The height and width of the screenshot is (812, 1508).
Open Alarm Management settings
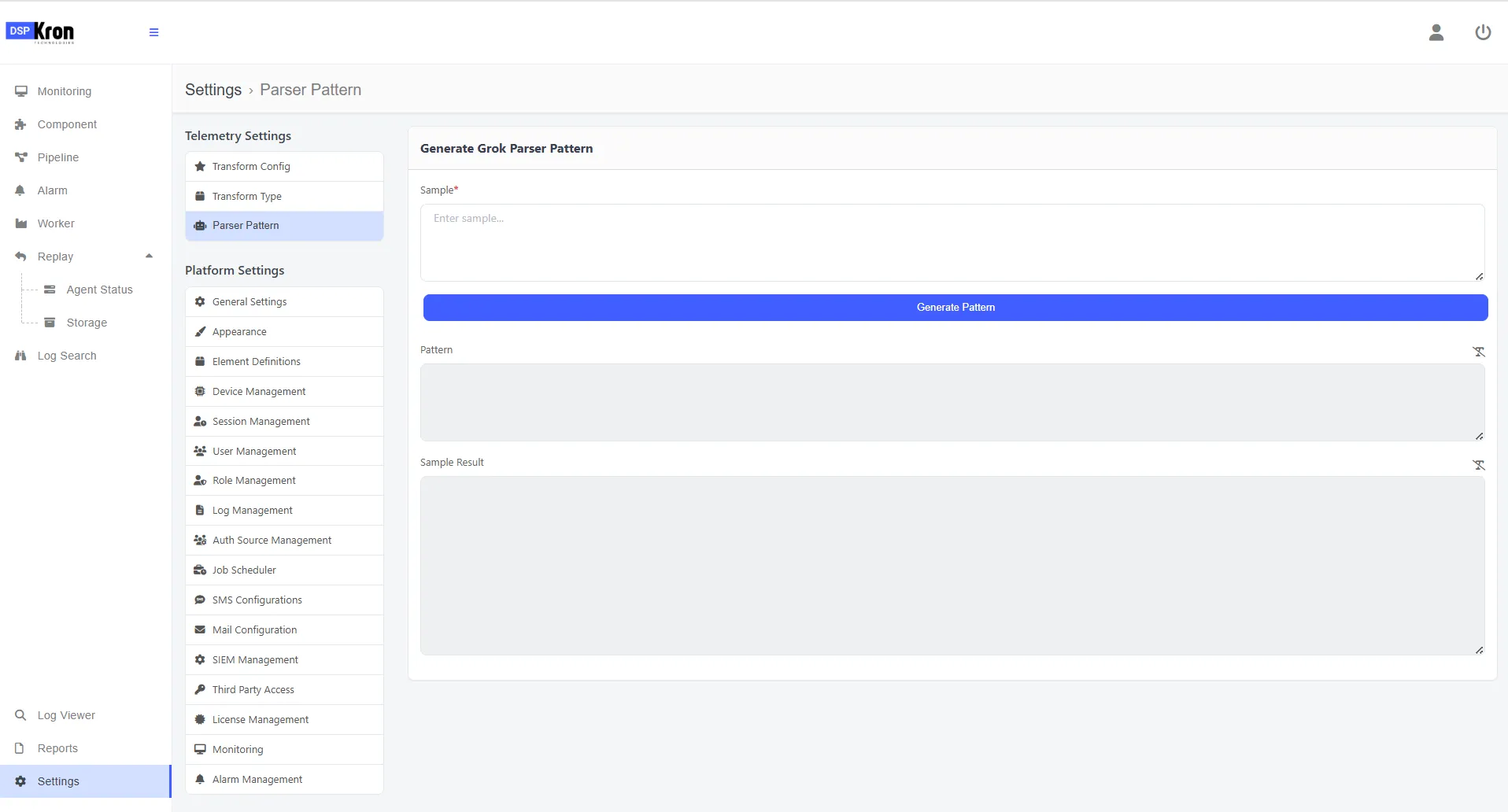pyautogui.click(x=284, y=780)
